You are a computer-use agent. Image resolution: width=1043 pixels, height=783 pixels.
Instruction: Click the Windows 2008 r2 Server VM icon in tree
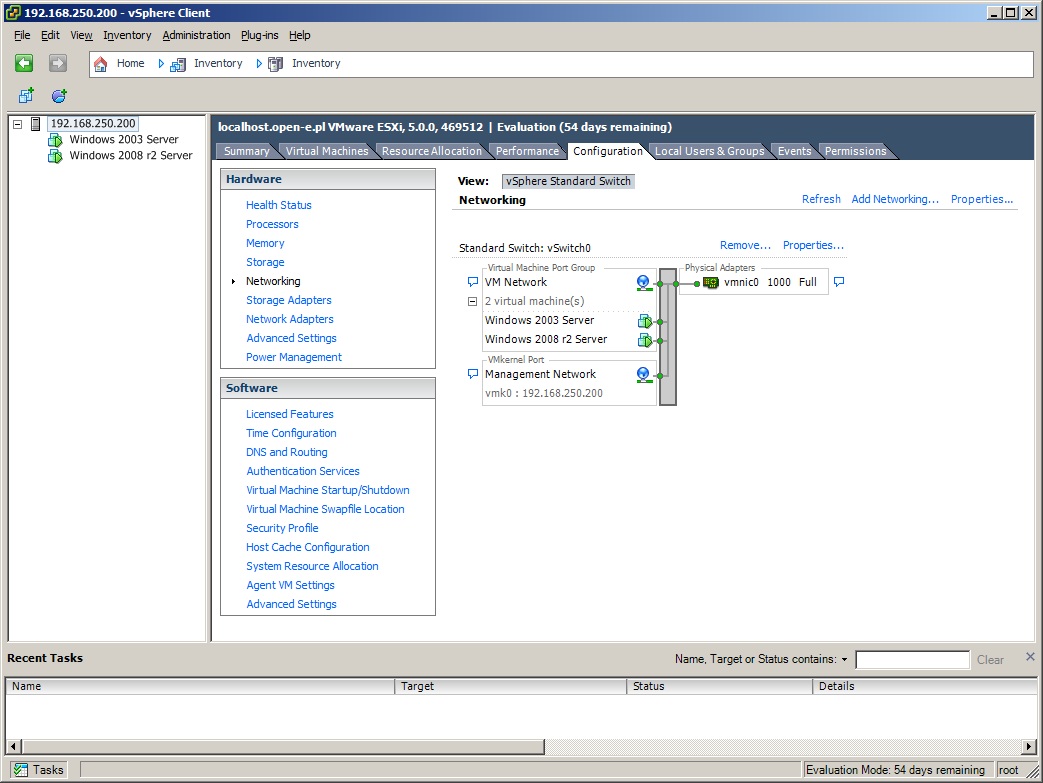tap(55, 156)
